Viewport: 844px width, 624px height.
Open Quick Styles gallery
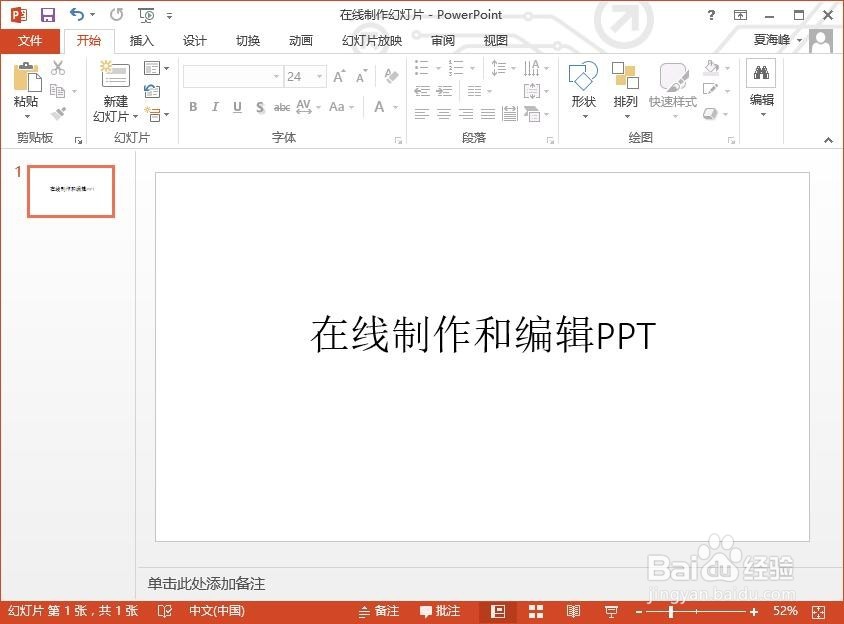click(673, 89)
